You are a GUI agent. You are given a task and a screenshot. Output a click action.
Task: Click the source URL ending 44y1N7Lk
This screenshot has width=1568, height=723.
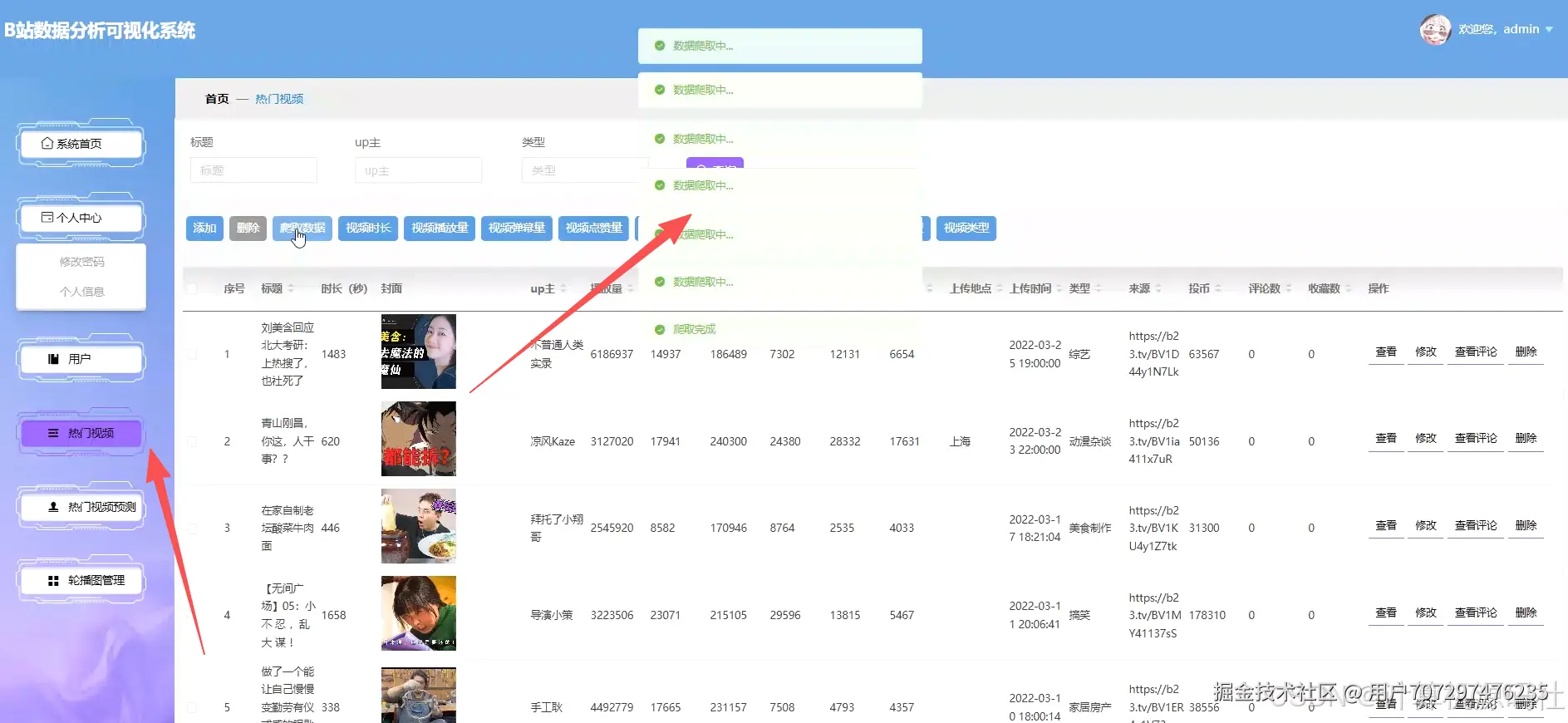1154,354
